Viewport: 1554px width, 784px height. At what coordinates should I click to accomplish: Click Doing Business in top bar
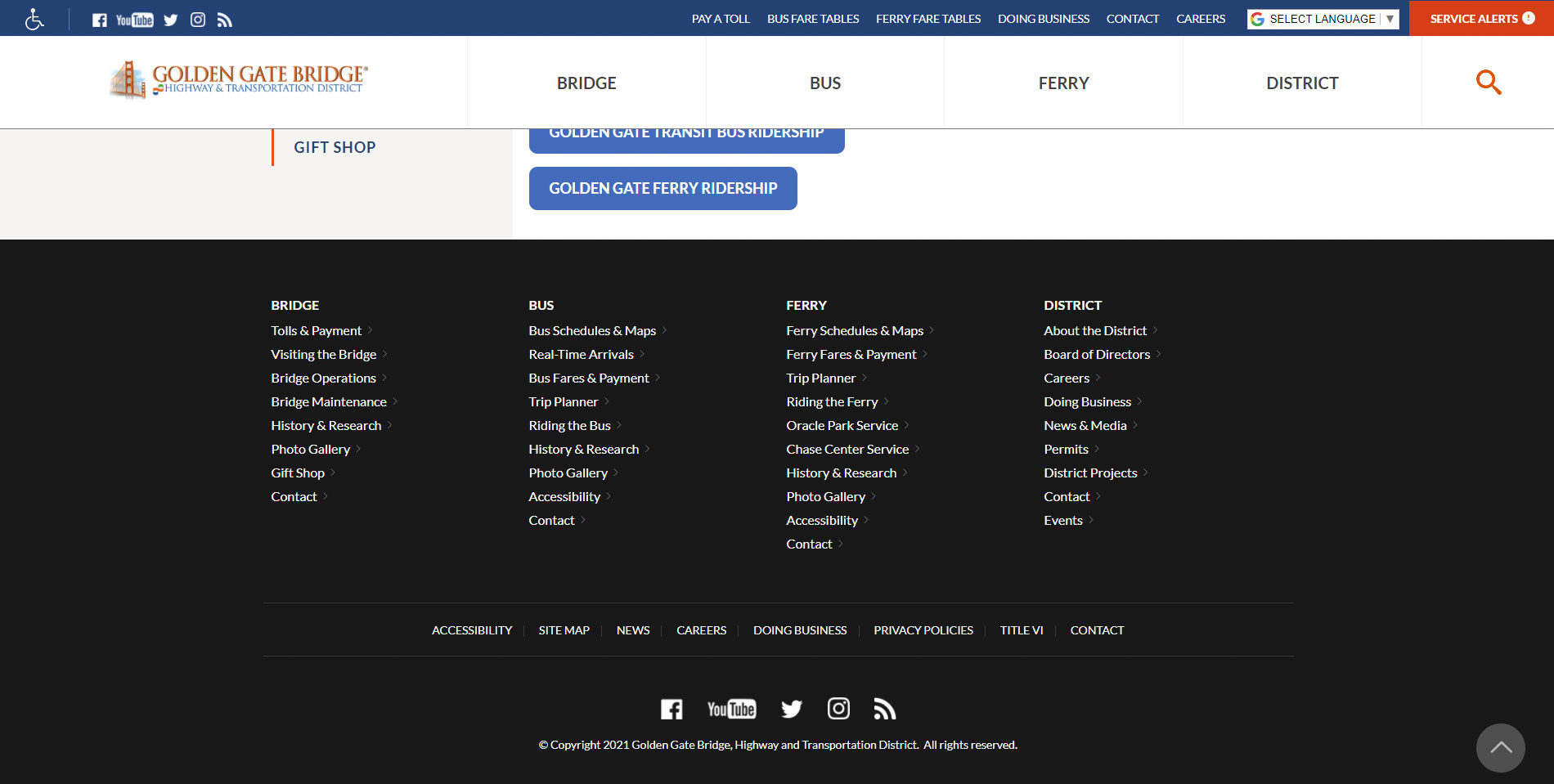click(x=1044, y=19)
